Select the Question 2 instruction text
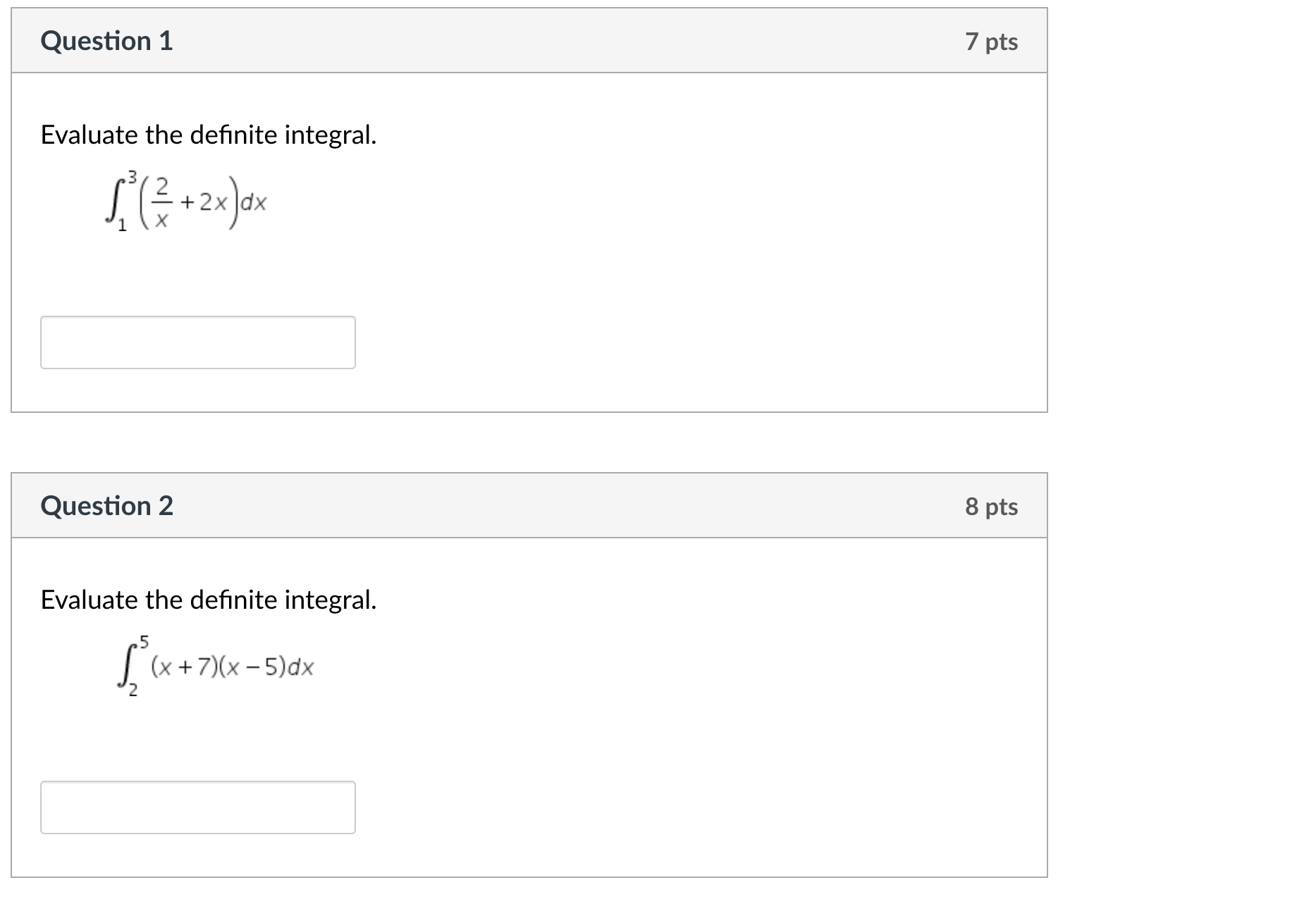 click(209, 600)
